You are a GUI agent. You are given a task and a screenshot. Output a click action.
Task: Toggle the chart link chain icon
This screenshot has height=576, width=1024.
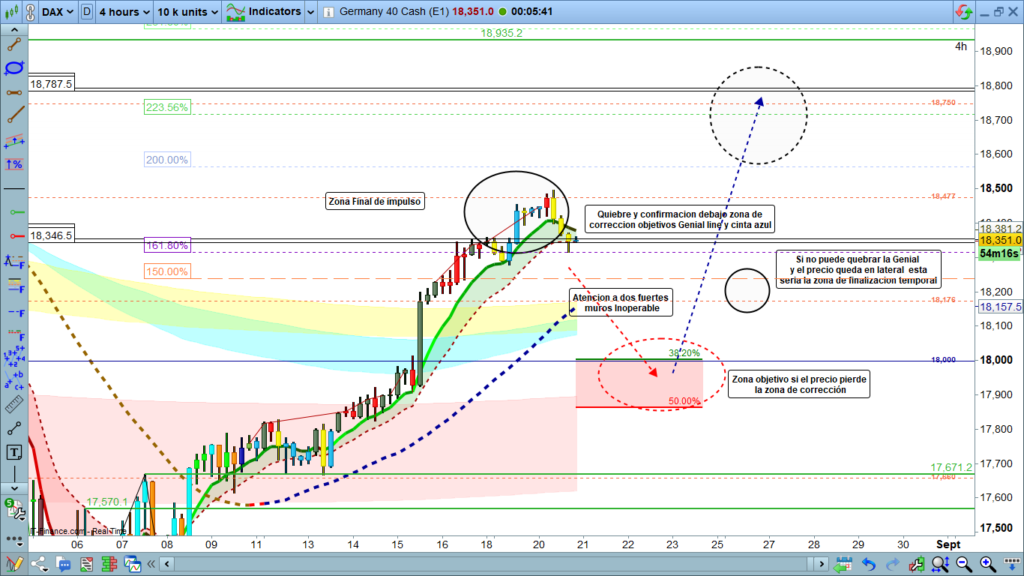29,11
